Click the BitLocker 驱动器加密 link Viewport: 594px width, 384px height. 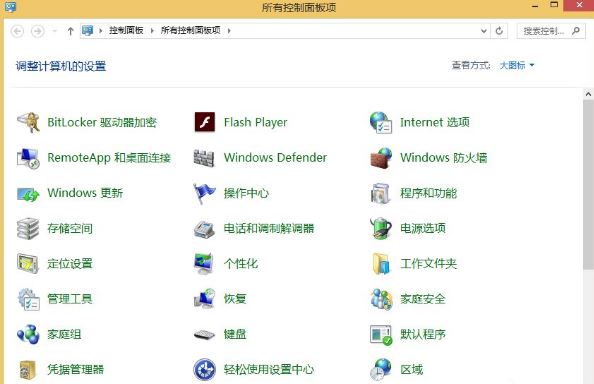click(x=102, y=122)
